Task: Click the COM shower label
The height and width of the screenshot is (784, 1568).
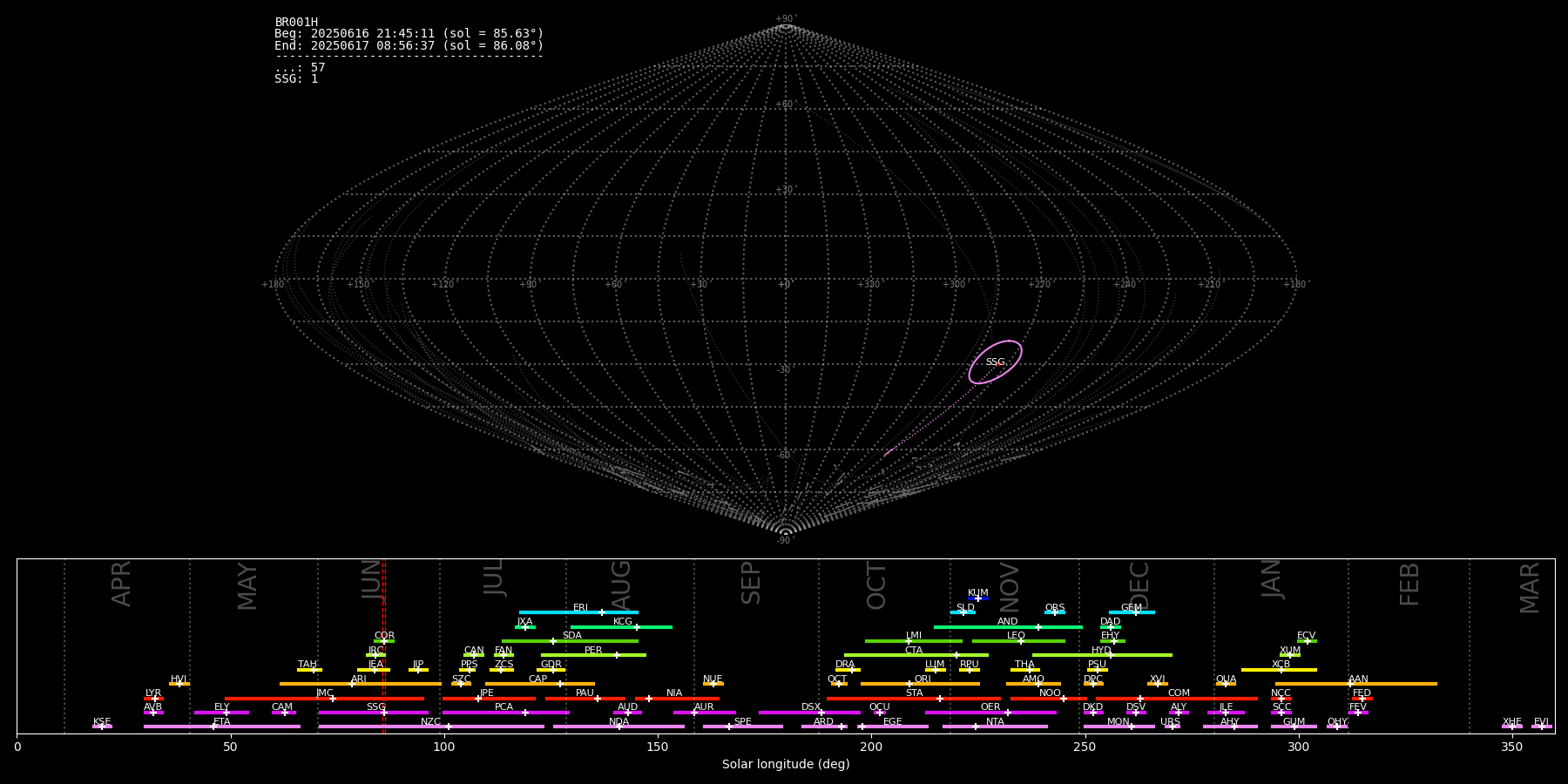Action: coord(1179,693)
